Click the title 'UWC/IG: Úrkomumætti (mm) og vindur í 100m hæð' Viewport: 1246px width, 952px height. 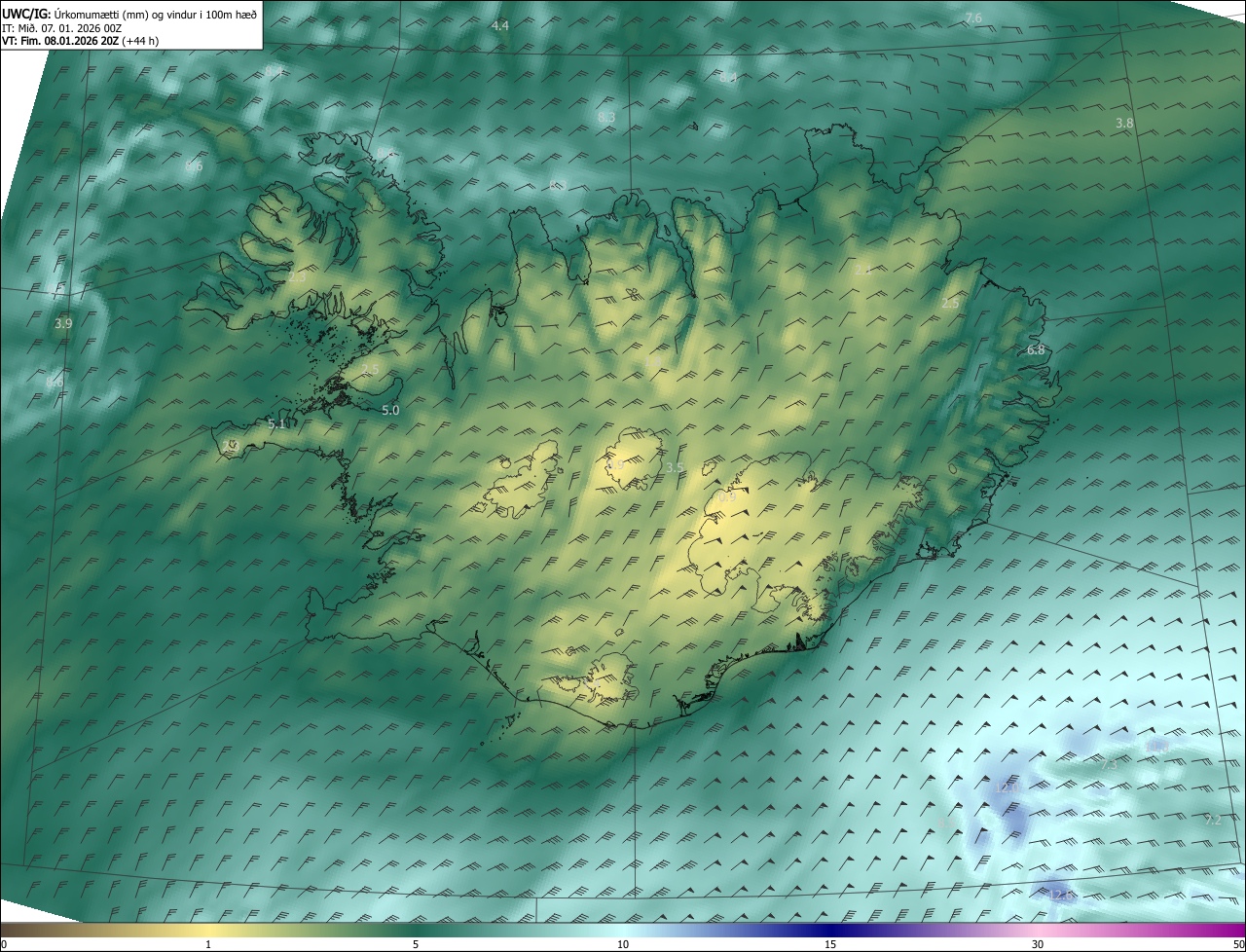[129, 14]
